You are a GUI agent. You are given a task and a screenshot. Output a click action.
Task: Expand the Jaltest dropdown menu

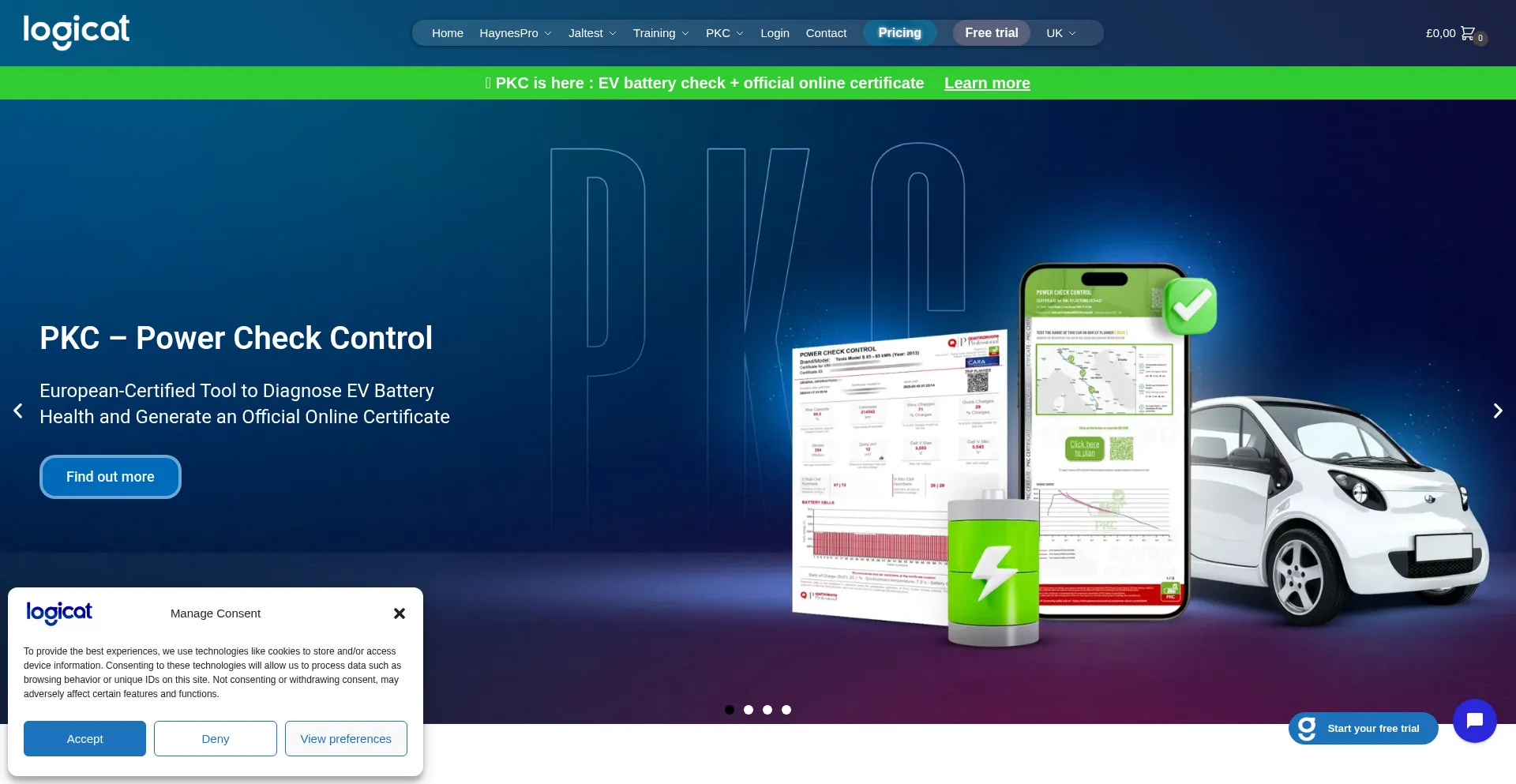coord(592,33)
